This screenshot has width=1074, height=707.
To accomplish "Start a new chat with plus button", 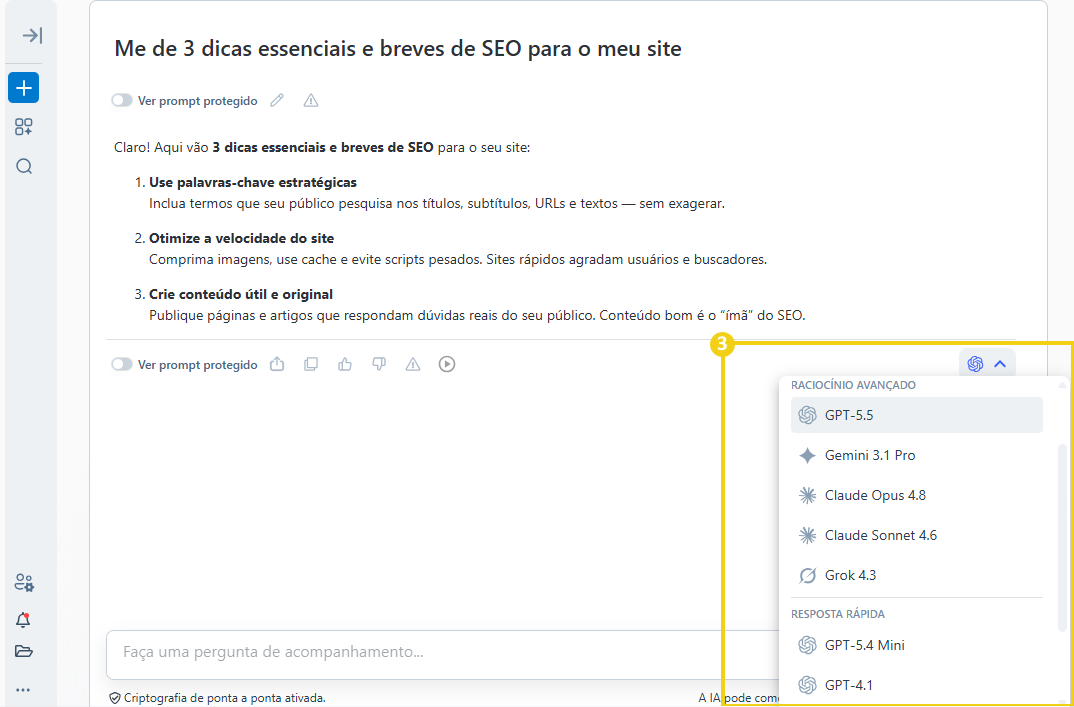I will pos(23,88).
